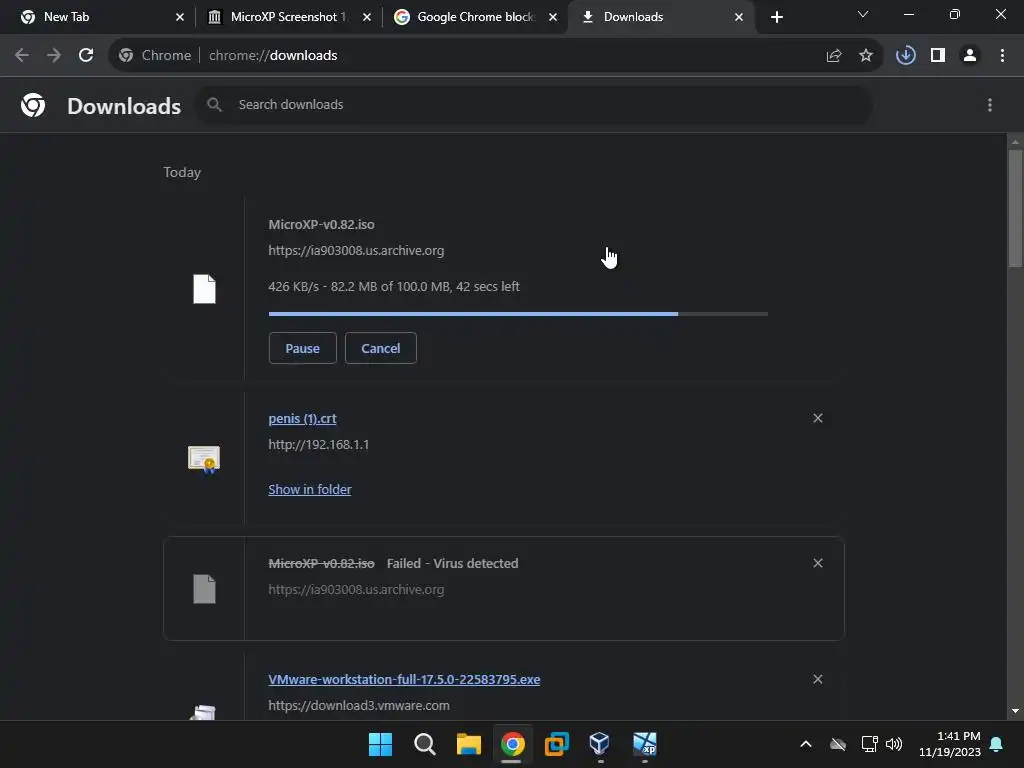Bookmark this tab with the star icon
1024x768 pixels.
[865, 56]
